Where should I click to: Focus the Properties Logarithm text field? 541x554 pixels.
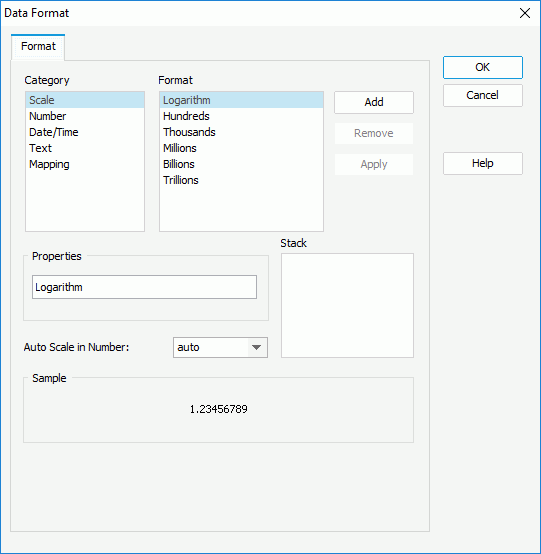point(144,287)
